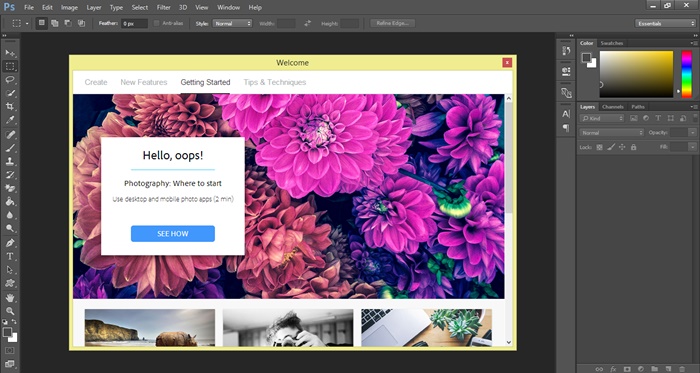Viewport: 700px width, 373px height.
Task: Select the Clone Stamp tool
Action: pyautogui.click(x=10, y=161)
